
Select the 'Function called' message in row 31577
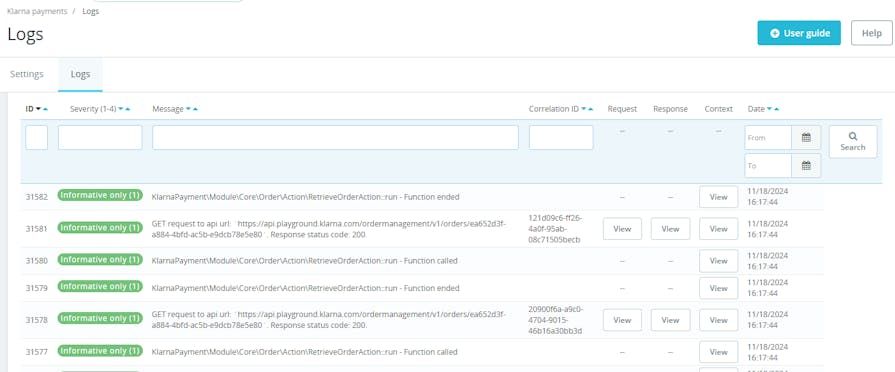tap(305, 352)
